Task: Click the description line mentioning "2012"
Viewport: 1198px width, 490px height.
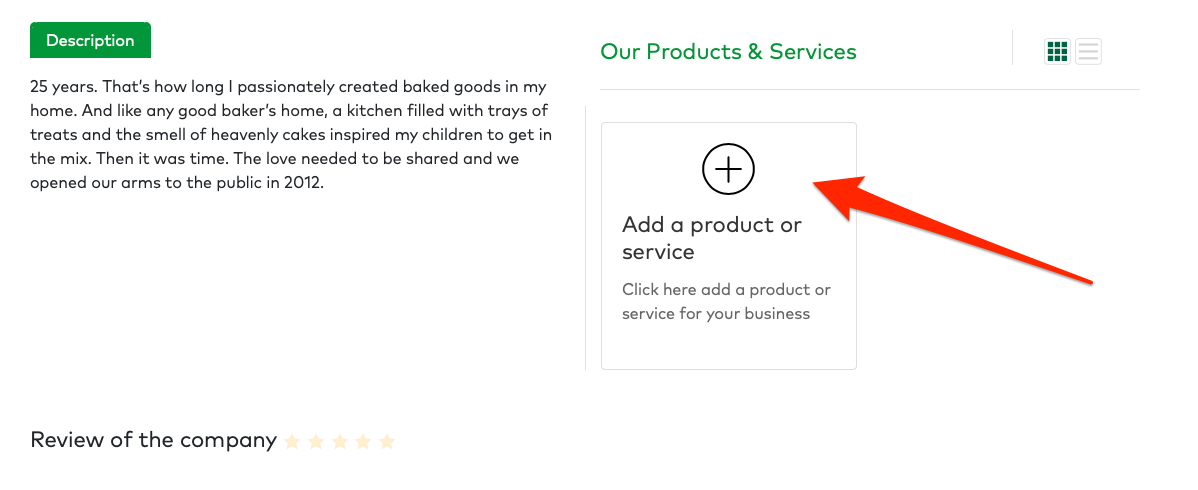Action: tap(177, 183)
